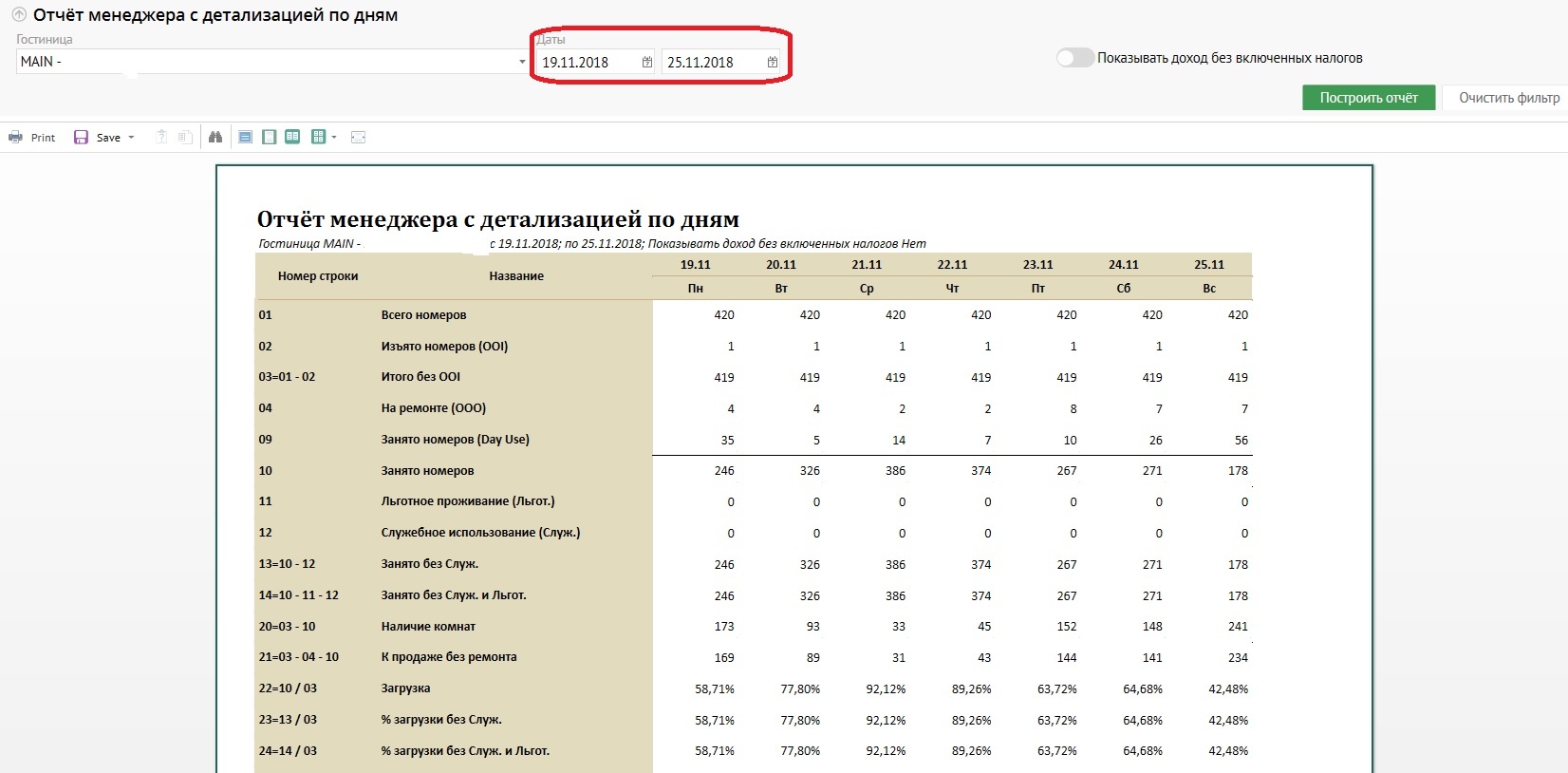Click the 'Очистить фильтр' button

coord(1508,98)
